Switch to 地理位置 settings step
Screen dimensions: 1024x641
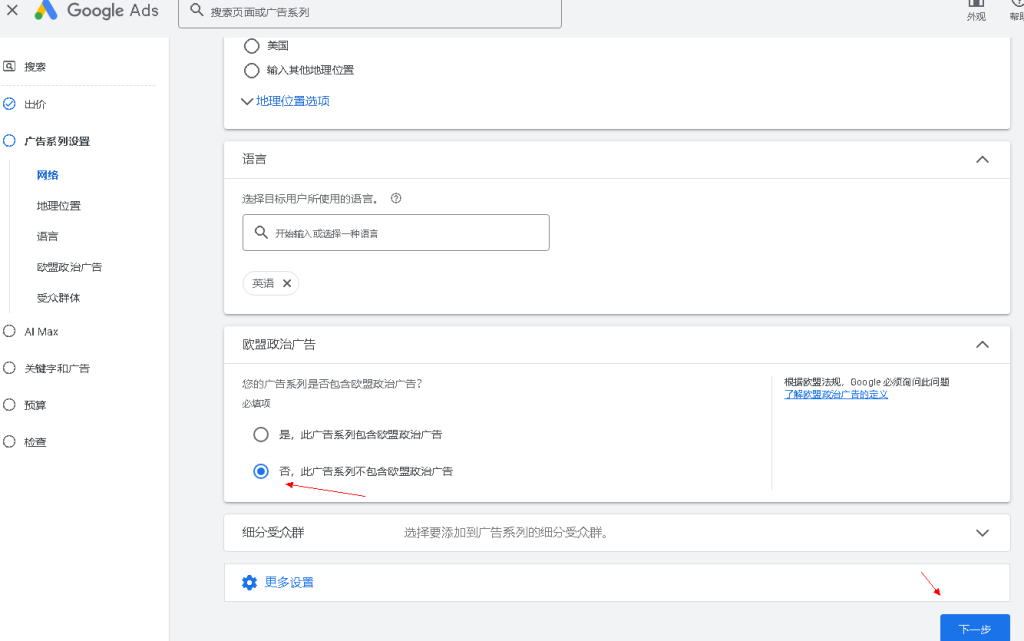tap(56, 205)
